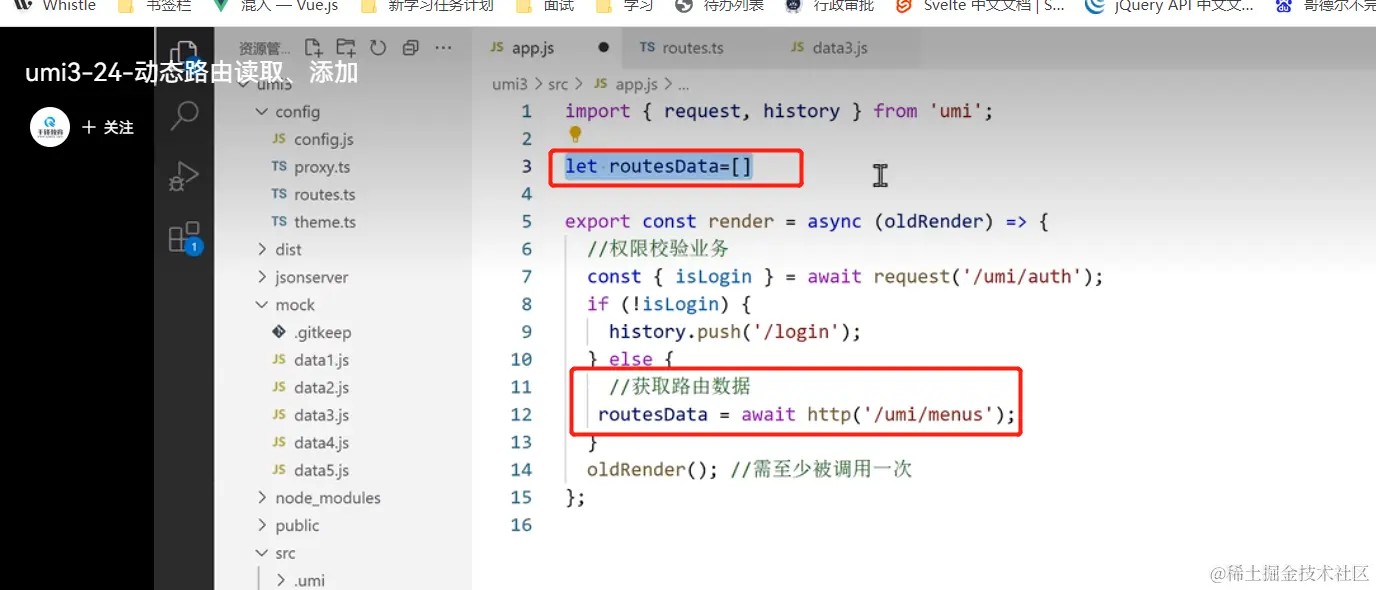
Task: Click the 资源管理器 explorer panel title
Action: click(265, 48)
